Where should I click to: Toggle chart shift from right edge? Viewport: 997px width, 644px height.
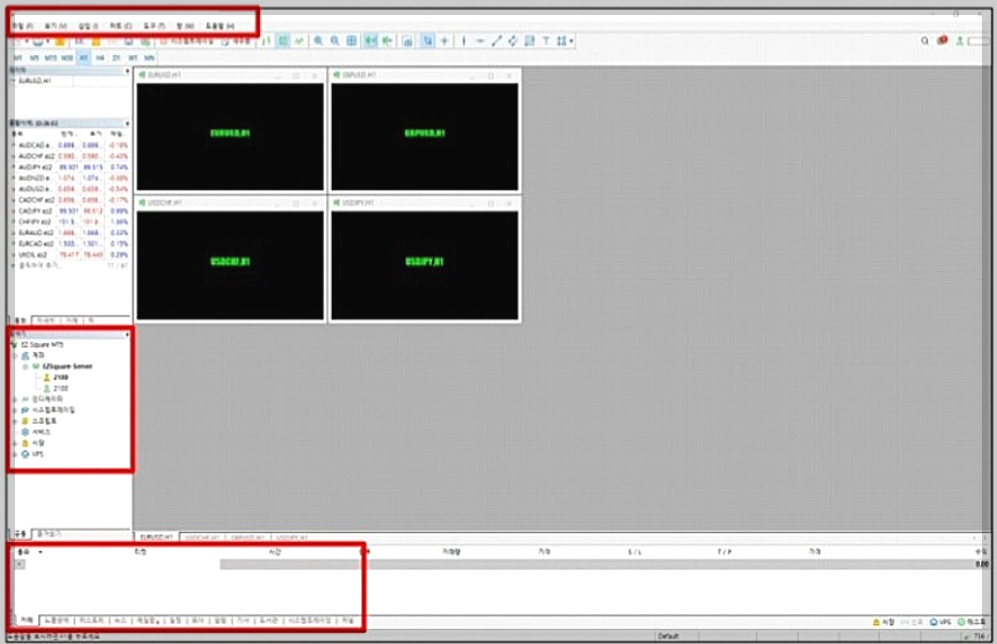point(387,41)
